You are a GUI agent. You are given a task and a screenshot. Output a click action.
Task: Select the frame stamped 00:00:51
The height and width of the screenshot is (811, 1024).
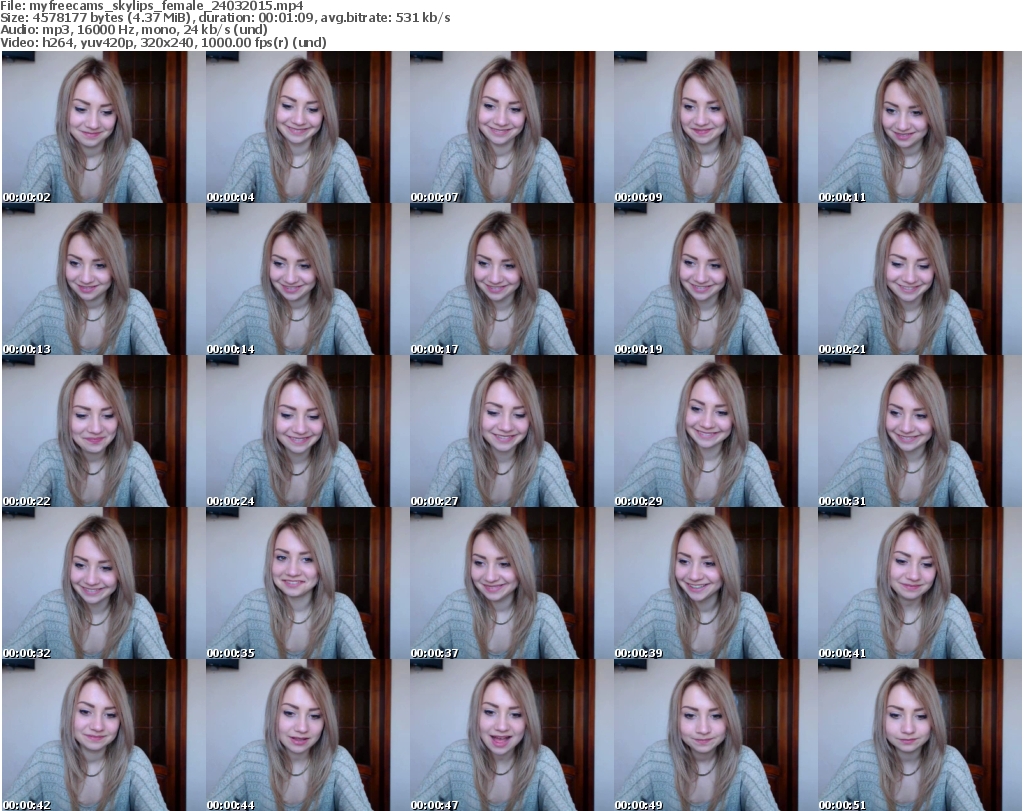coord(919,735)
